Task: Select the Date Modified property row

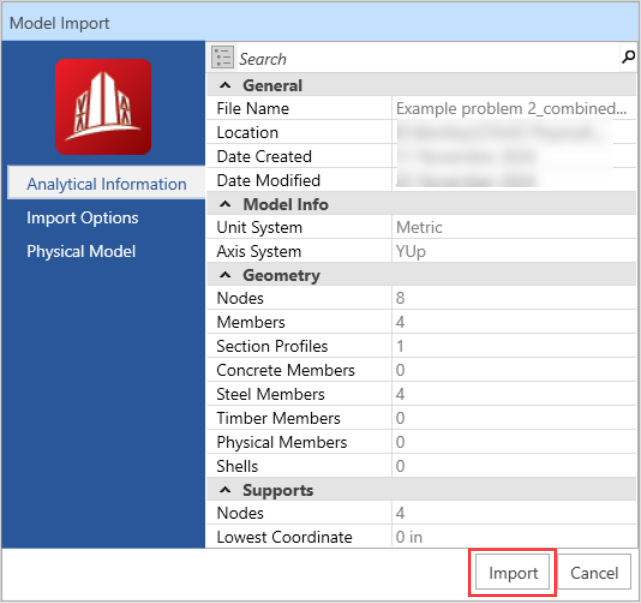Action: (421, 180)
